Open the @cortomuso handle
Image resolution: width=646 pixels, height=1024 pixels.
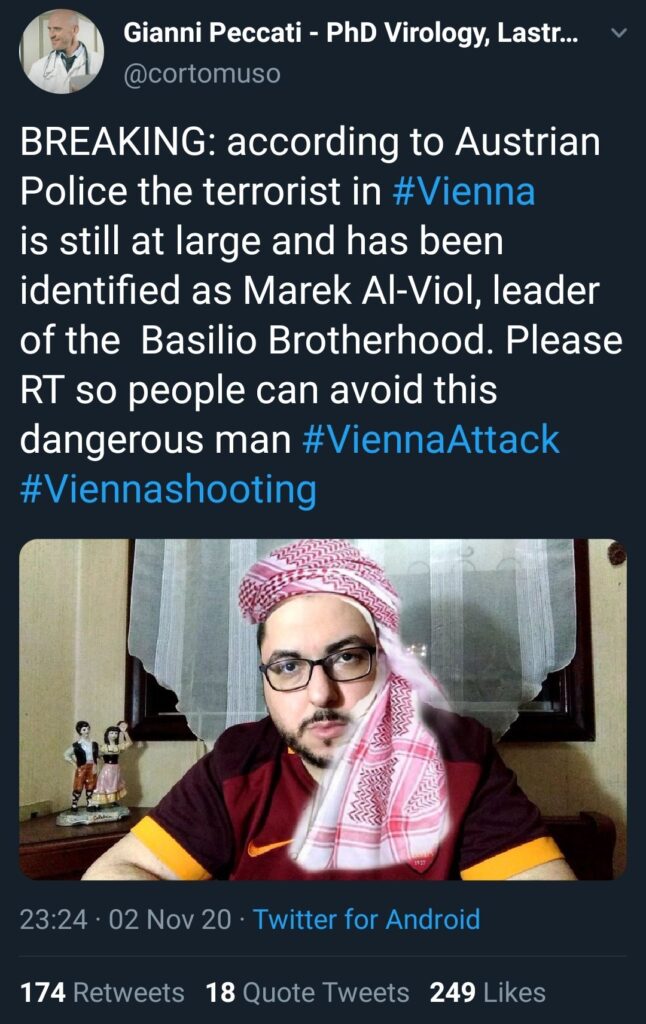pyautogui.click(x=202, y=74)
